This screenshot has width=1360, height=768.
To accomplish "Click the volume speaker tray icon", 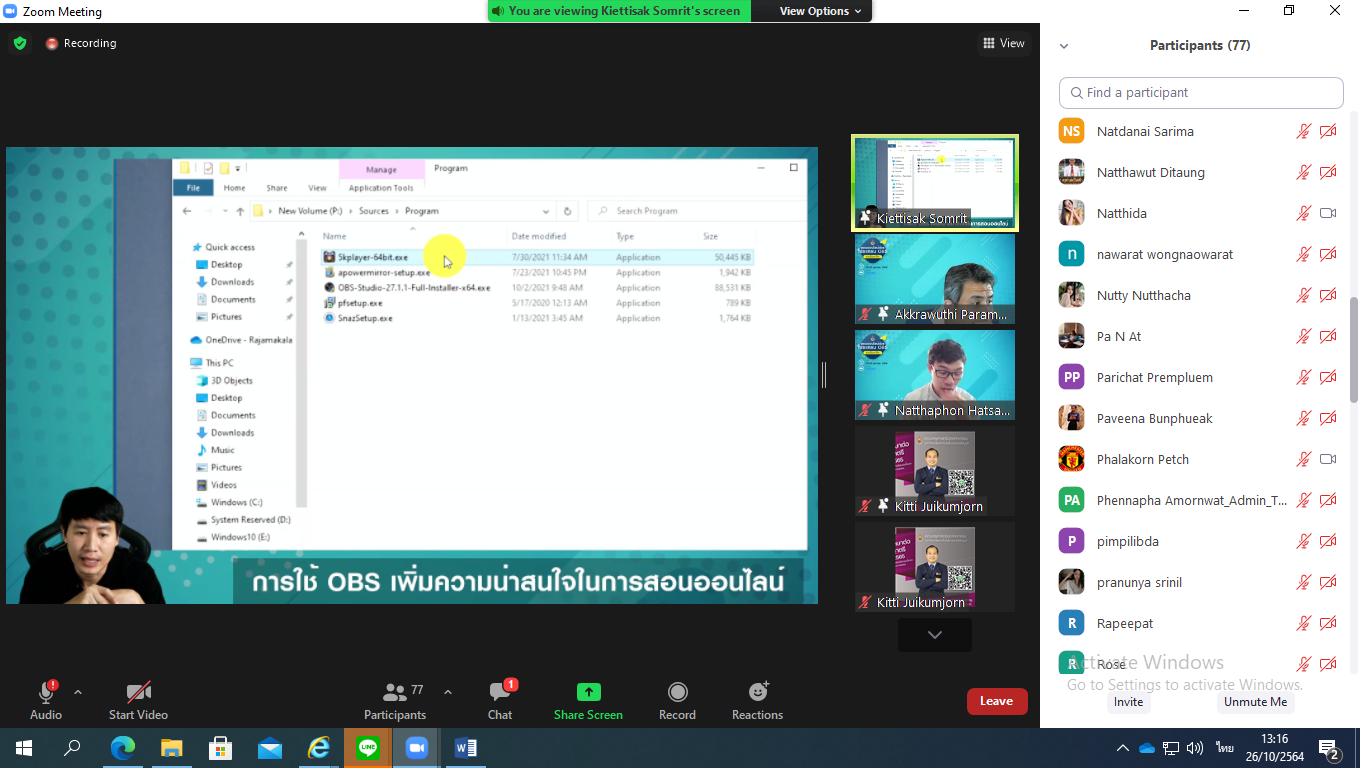I will tap(1194, 748).
